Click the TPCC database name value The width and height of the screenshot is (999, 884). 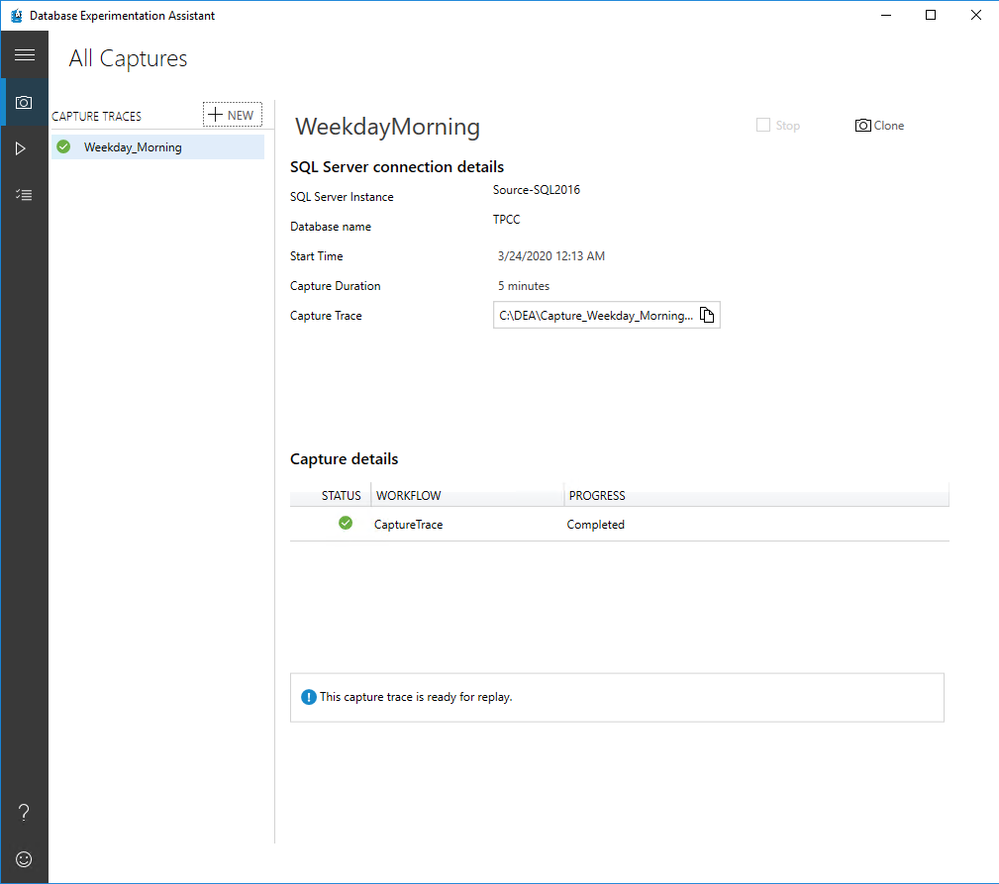pos(507,219)
